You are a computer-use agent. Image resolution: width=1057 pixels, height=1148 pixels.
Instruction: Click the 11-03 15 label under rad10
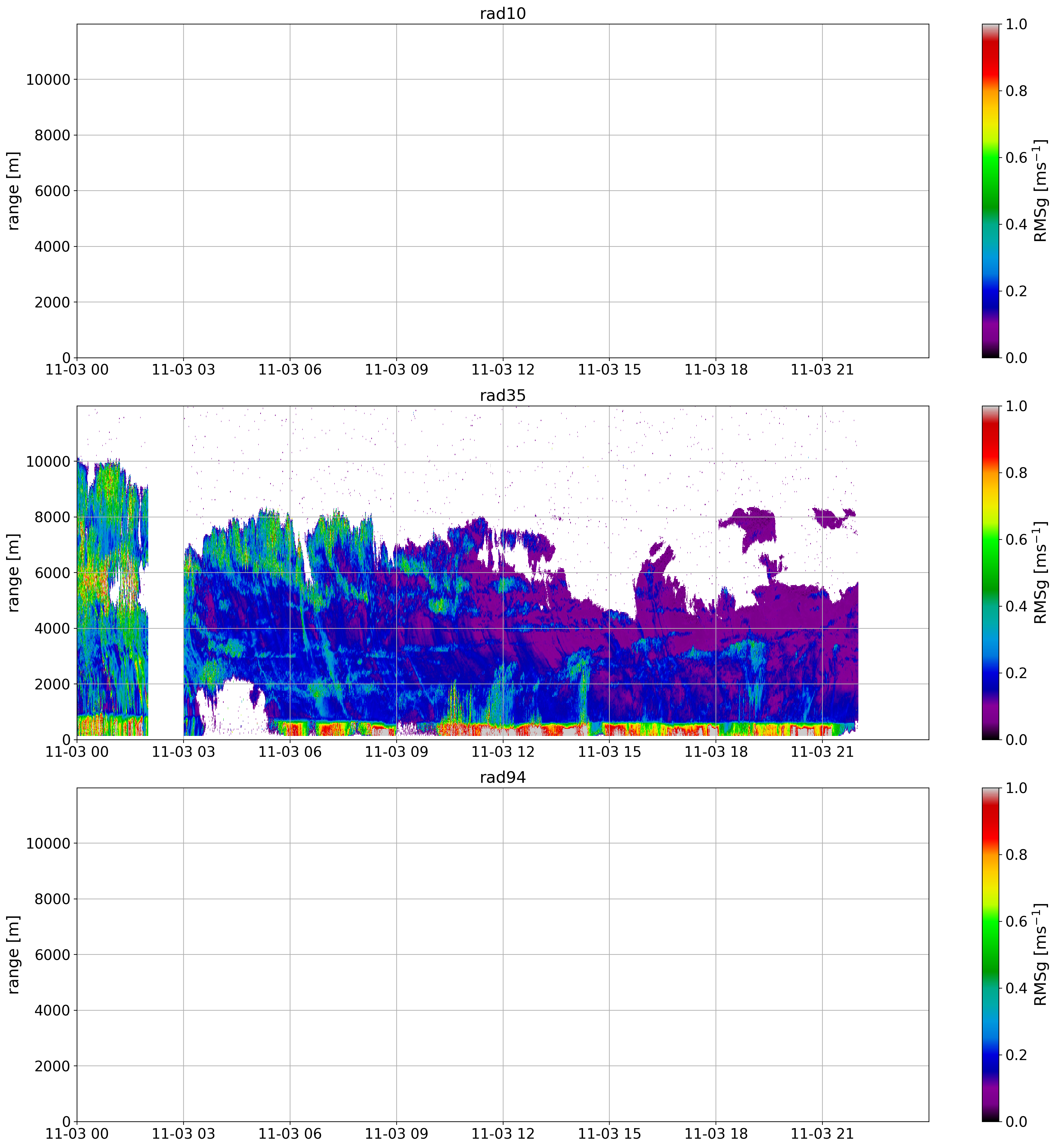coord(609,369)
